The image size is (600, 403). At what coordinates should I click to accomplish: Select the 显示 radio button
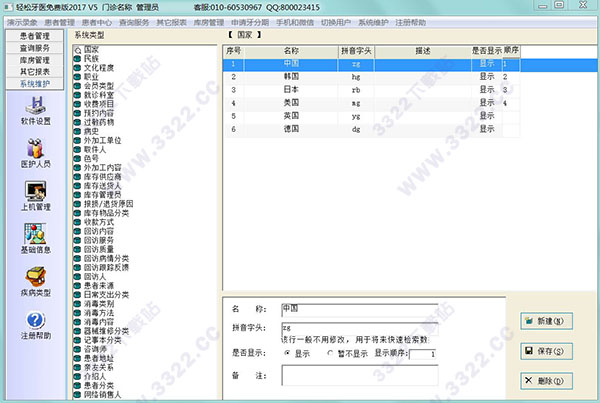pyautogui.click(x=287, y=353)
